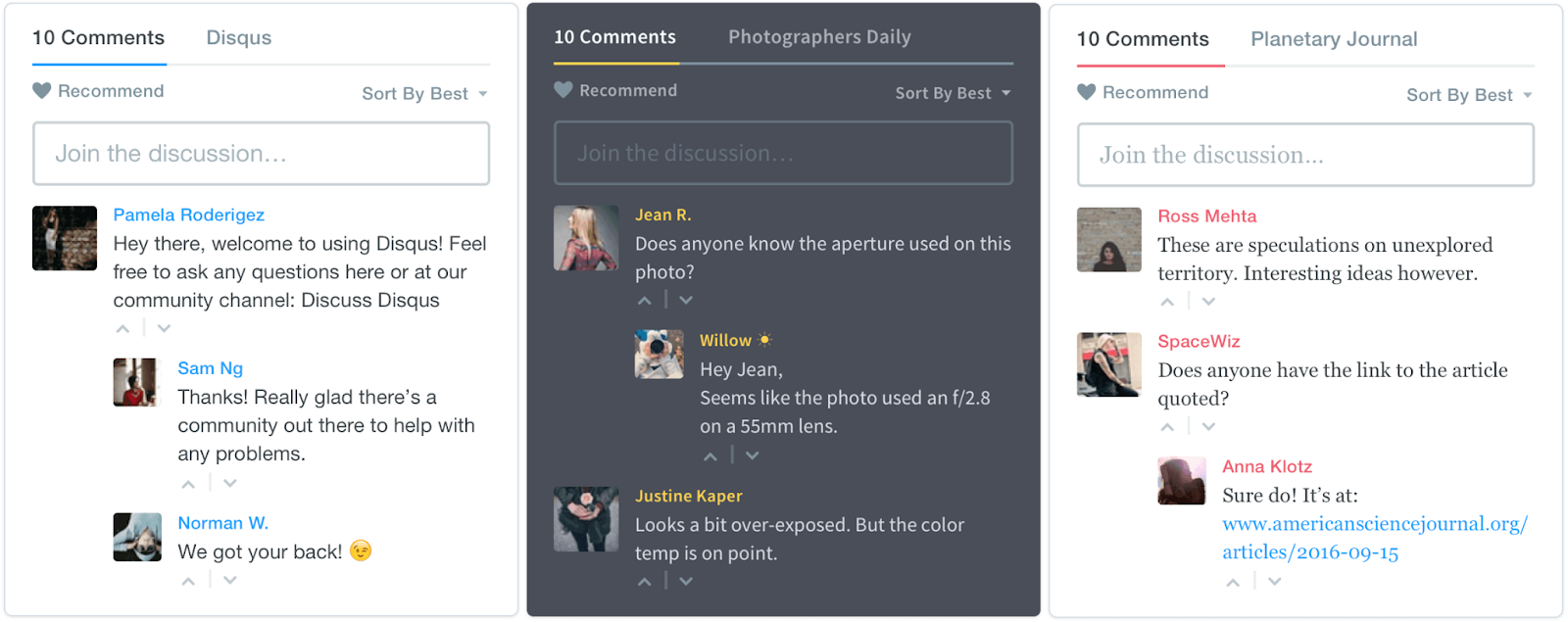Image resolution: width=1568 pixels, height=622 pixels.
Task: Downvote Willow's f/2.8 reply
Action: tap(752, 455)
